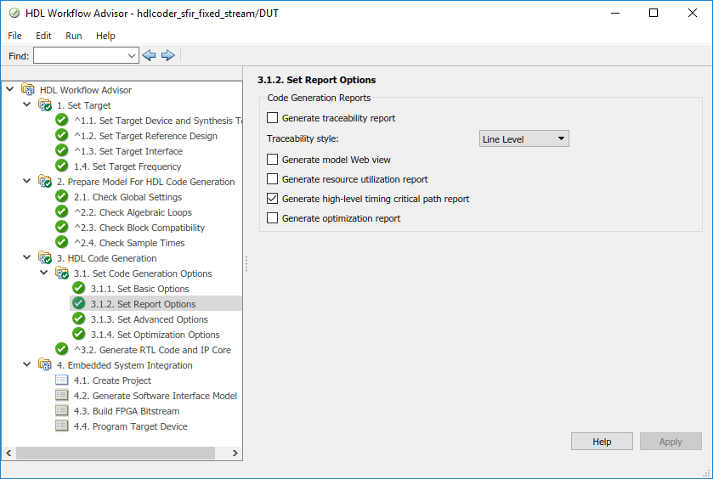The height and width of the screenshot is (479, 713).
Task: Click the Apply button
Action: click(x=670, y=441)
